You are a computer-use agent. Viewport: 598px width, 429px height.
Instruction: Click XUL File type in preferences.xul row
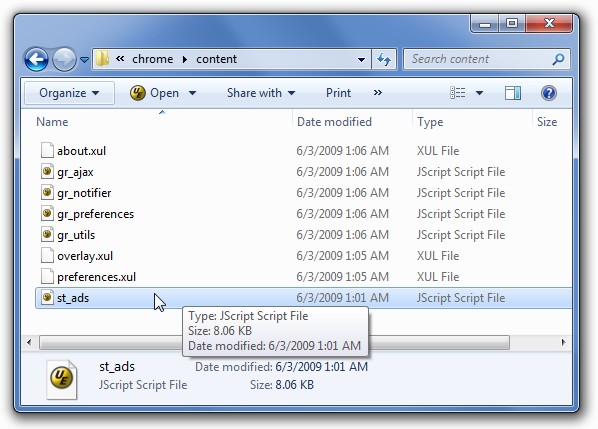click(x=437, y=277)
